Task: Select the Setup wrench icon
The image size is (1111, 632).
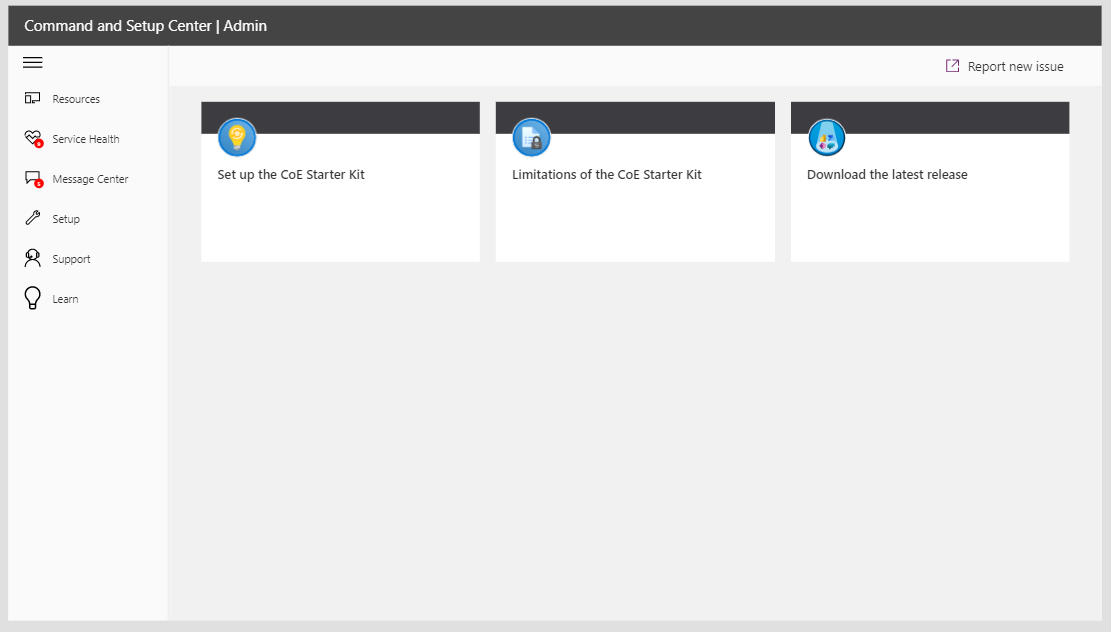Action: tap(31, 218)
